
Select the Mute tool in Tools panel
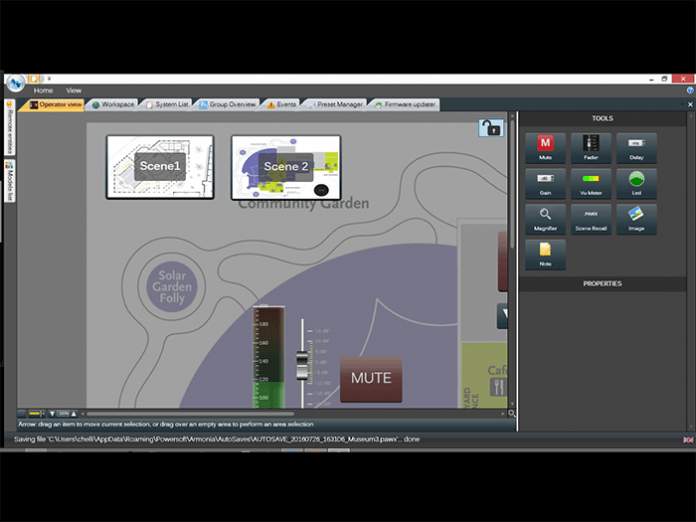(545, 148)
